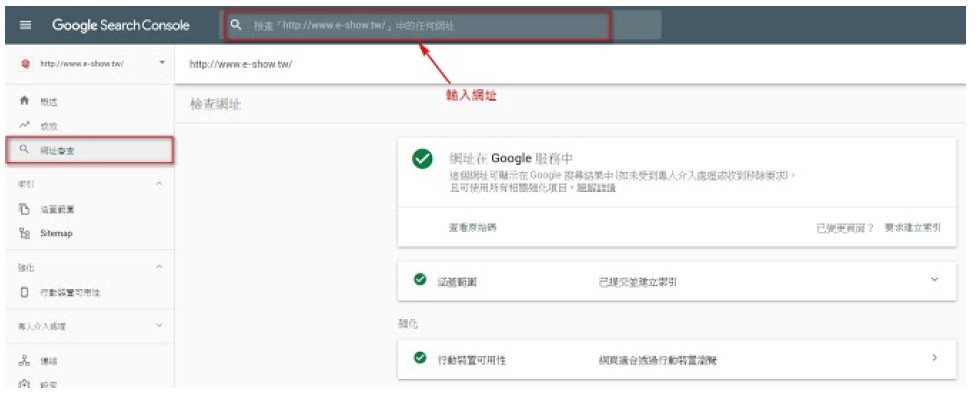Click the Page changed? (已變更頁面？) text

845,228
